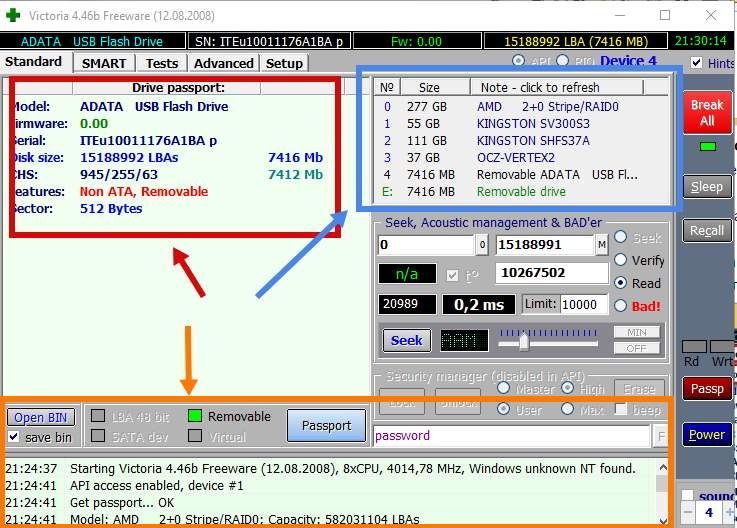737x528 pixels.
Task: Click the Passport button
Action: click(x=326, y=425)
